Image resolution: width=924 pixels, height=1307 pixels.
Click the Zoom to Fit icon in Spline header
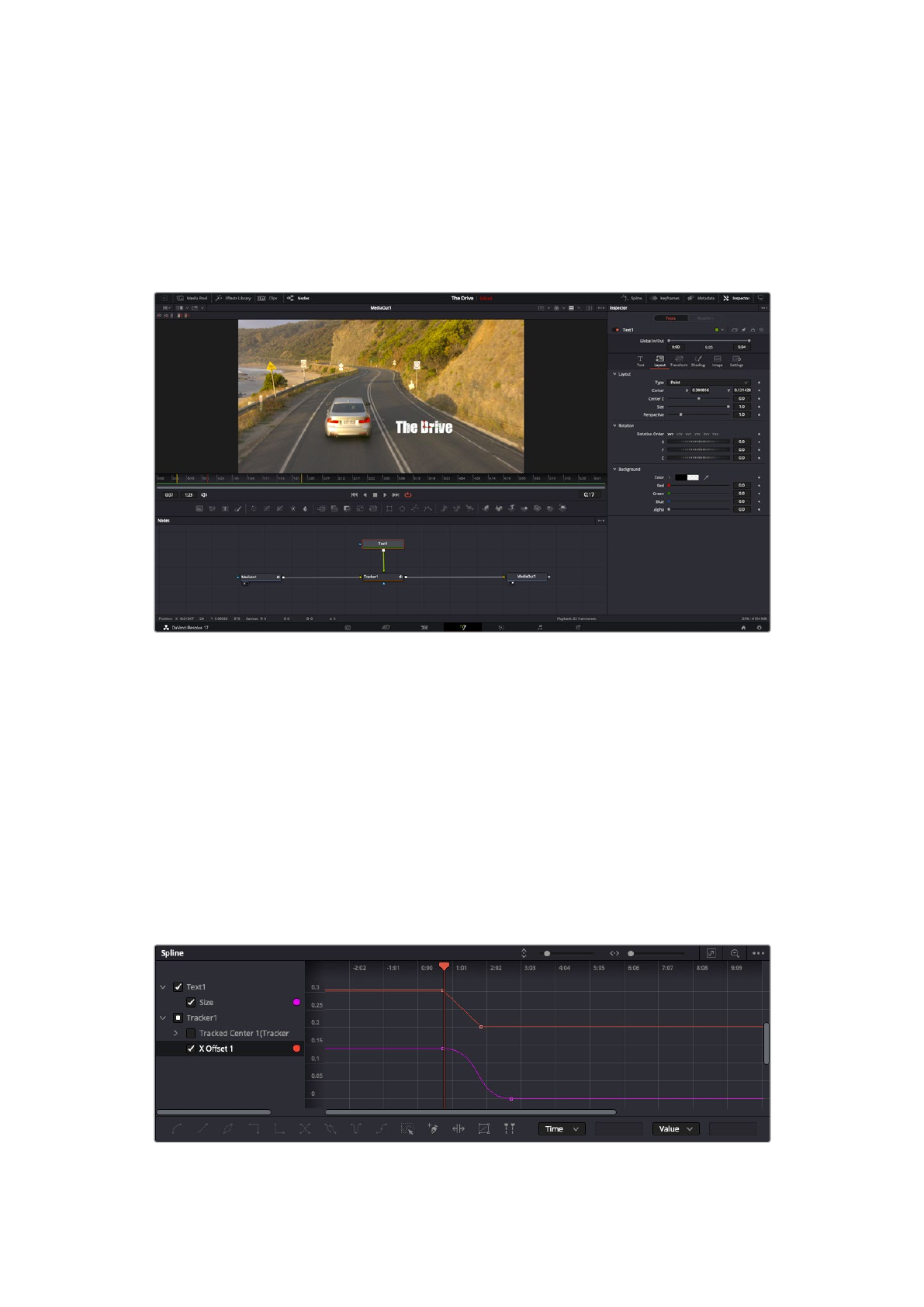click(711, 953)
